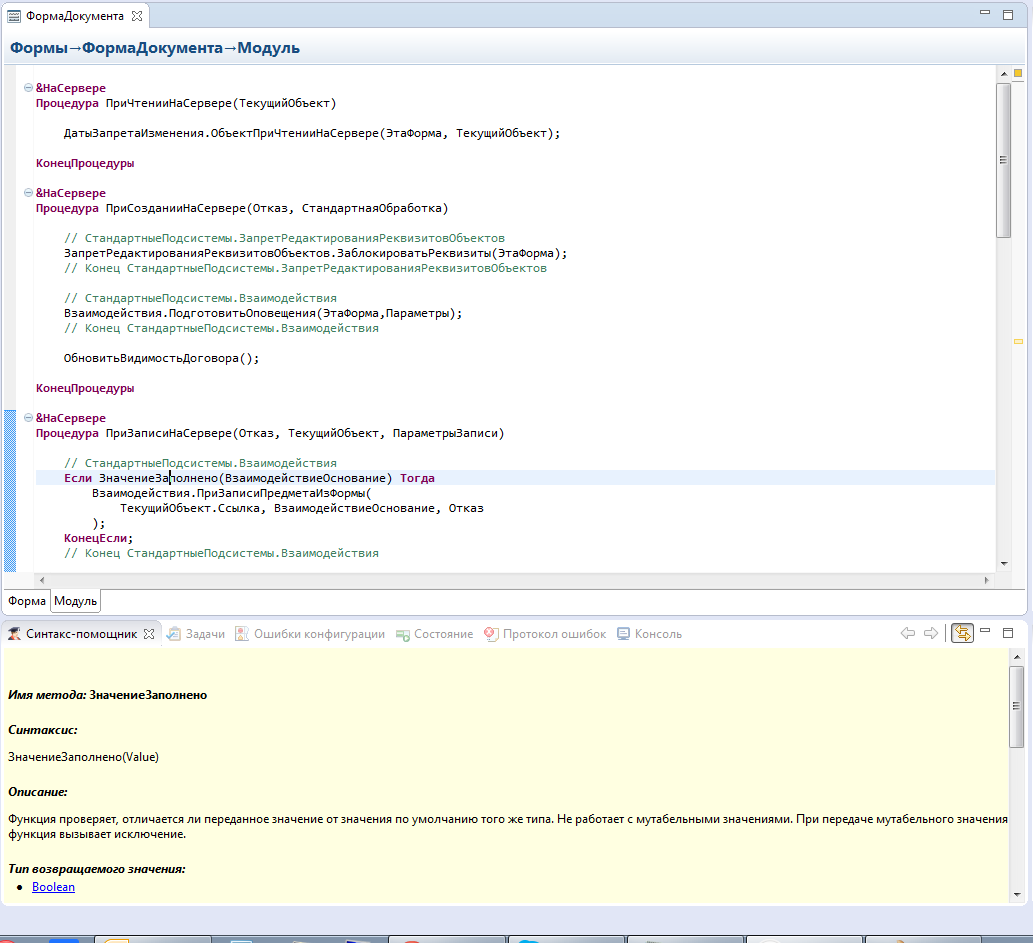This screenshot has width=1033, height=943.
Task: Click the Задачи tab icon
Action: (x=173, y=634)
